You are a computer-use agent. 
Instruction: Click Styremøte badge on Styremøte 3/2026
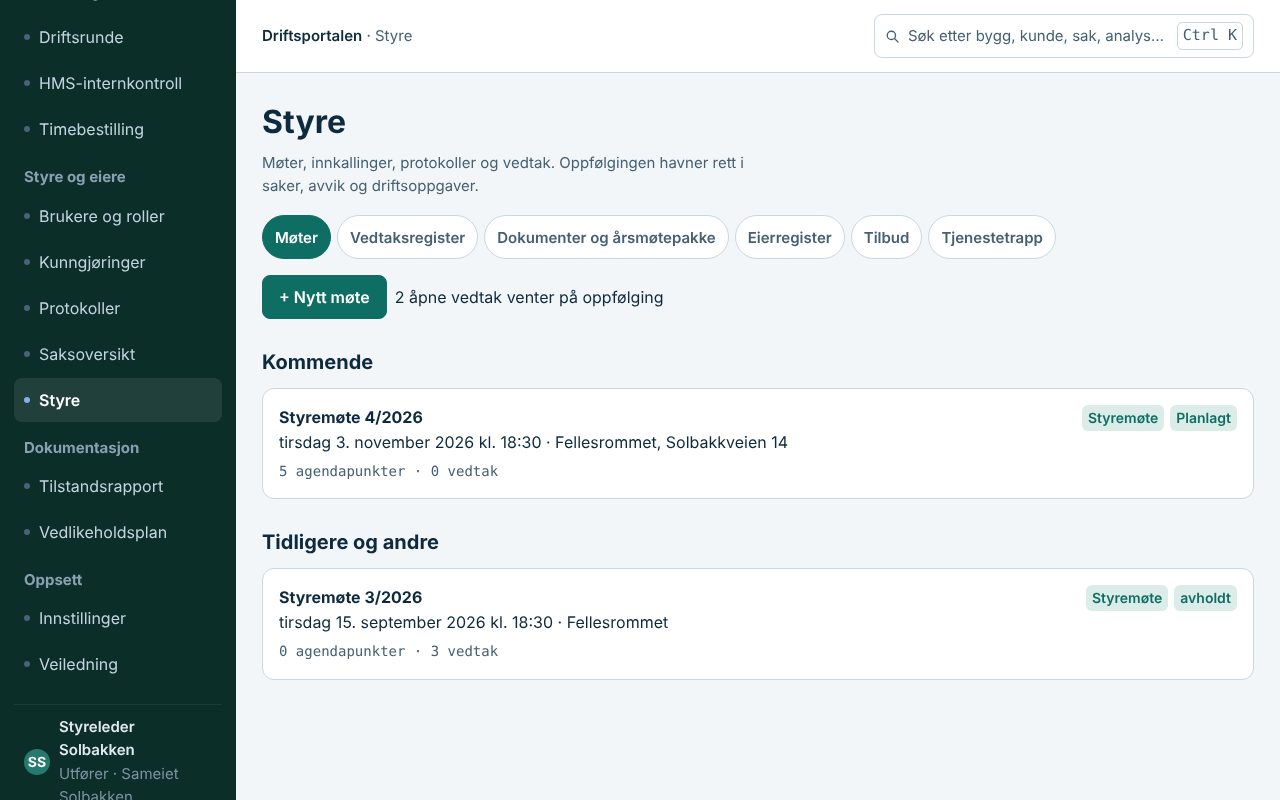[1127, 598]
